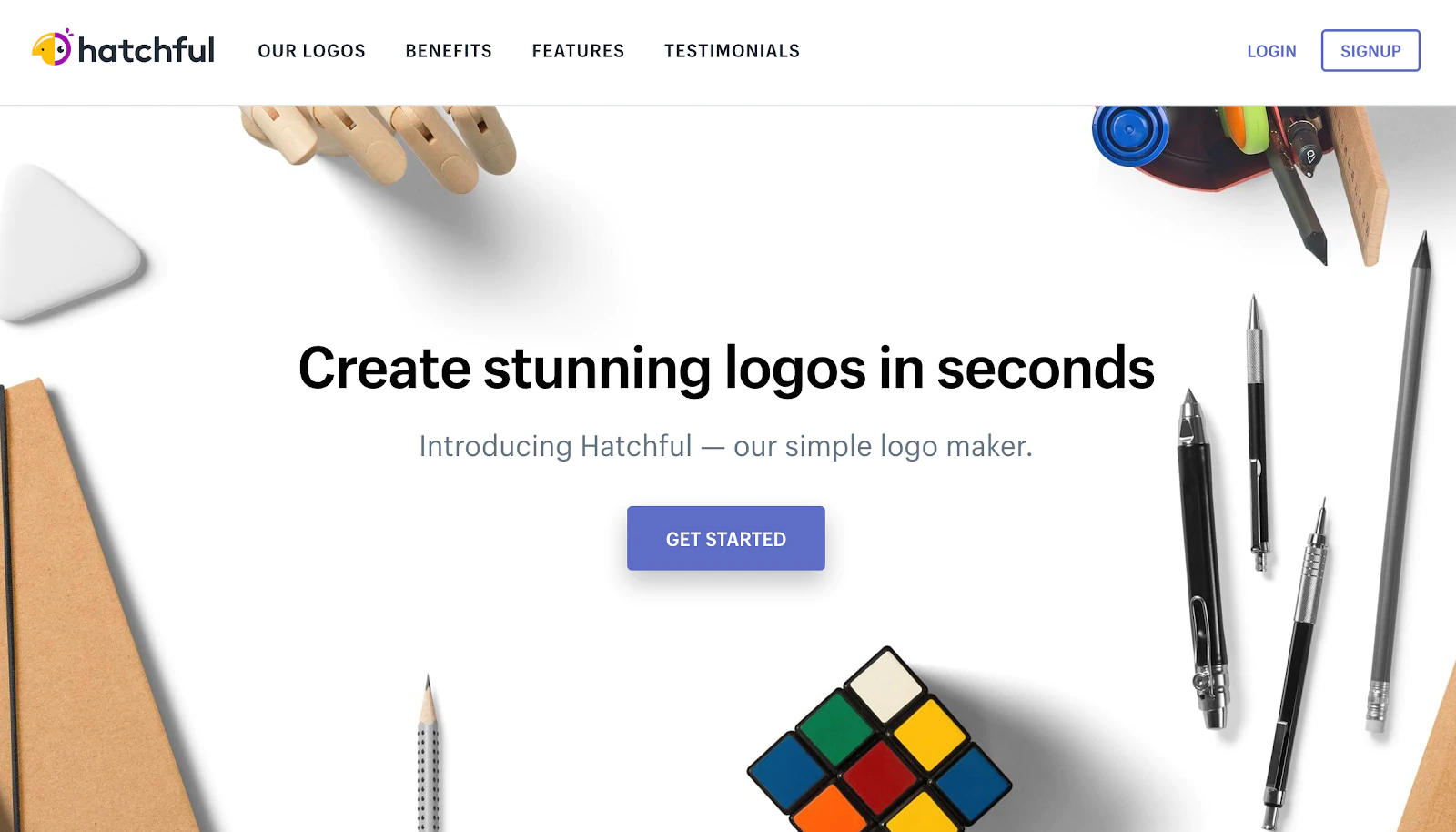Click the Signup button
The height and width of the screenshot is (832, 1456).
(x=1370, y=51)
